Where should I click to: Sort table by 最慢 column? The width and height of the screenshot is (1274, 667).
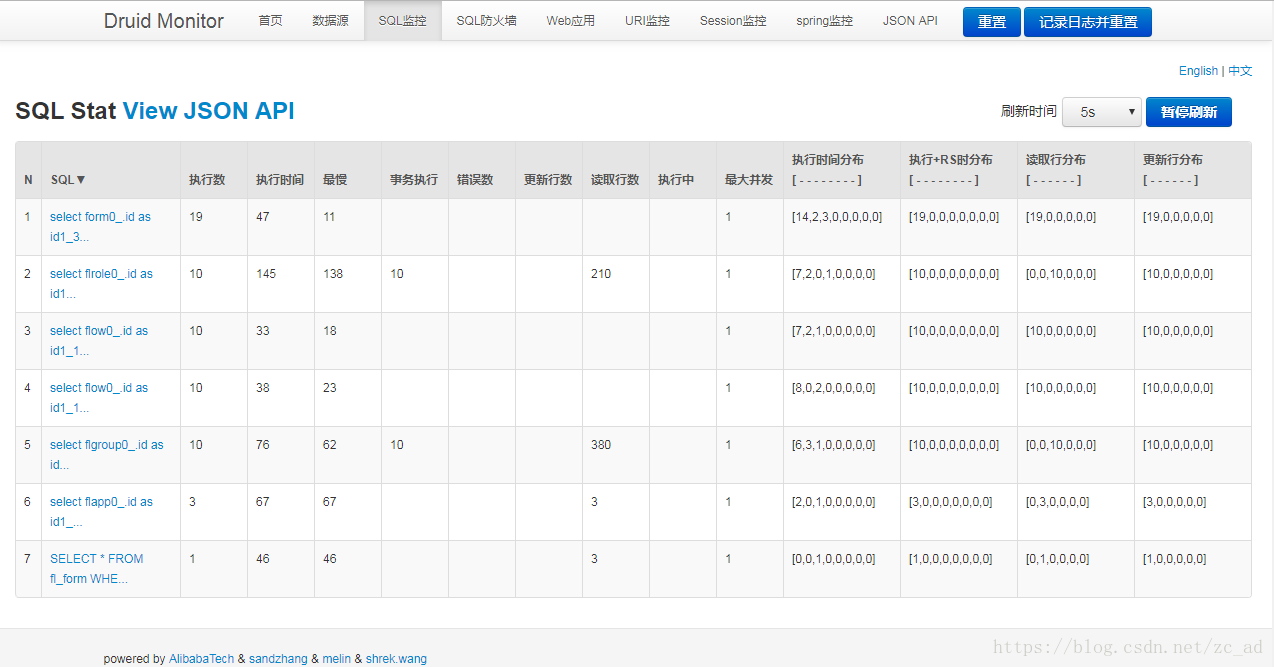[x=335, y=180]
